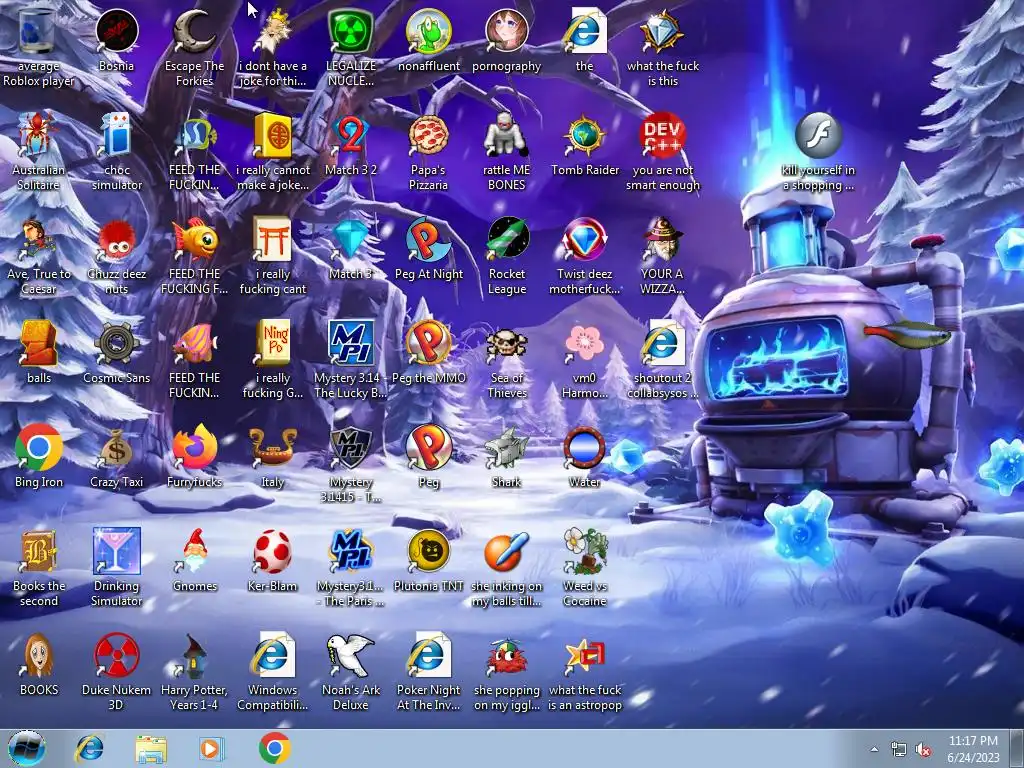
Task: Open the Peg At Night shortcut
Action: (428, 239)
